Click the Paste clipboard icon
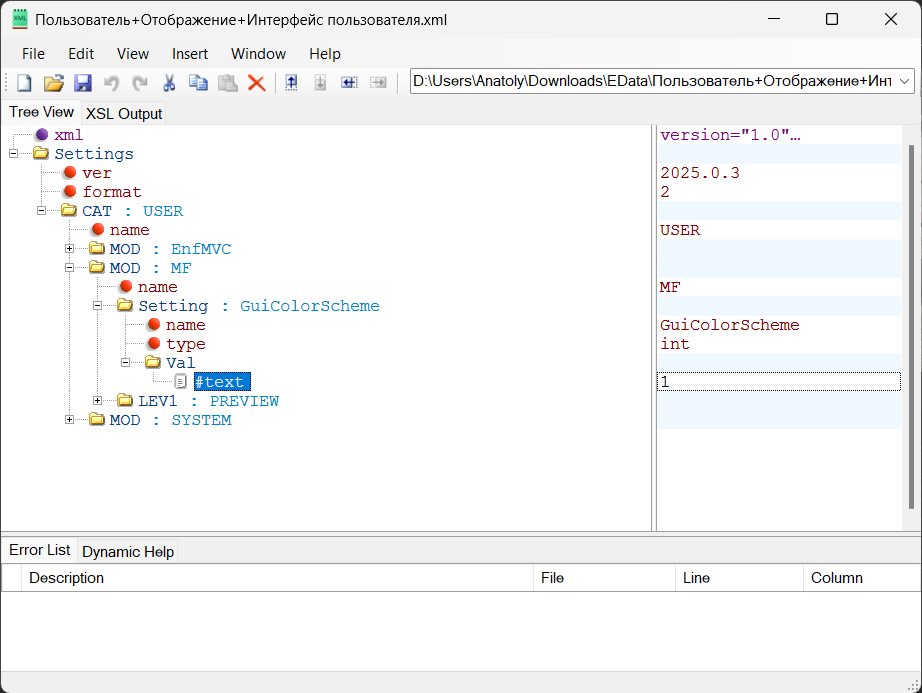Viewport: 922px width, 693px height. pos(228,83)
